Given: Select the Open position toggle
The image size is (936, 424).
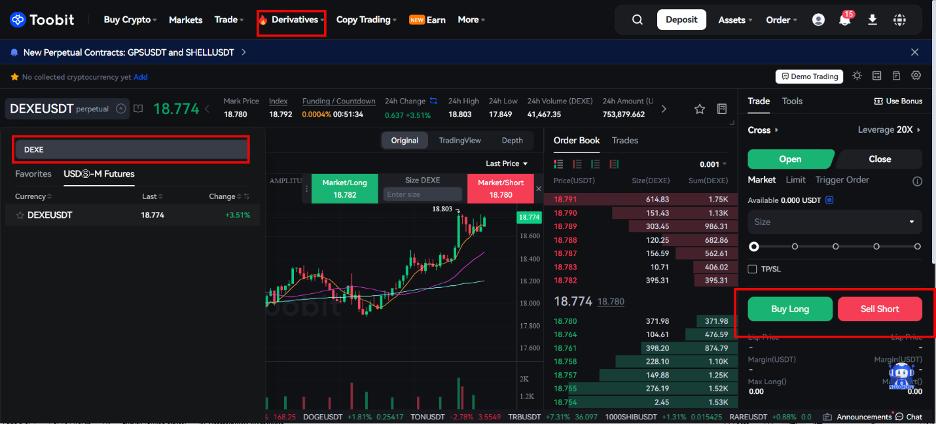Looking at the screenshot, I should 790,159.
